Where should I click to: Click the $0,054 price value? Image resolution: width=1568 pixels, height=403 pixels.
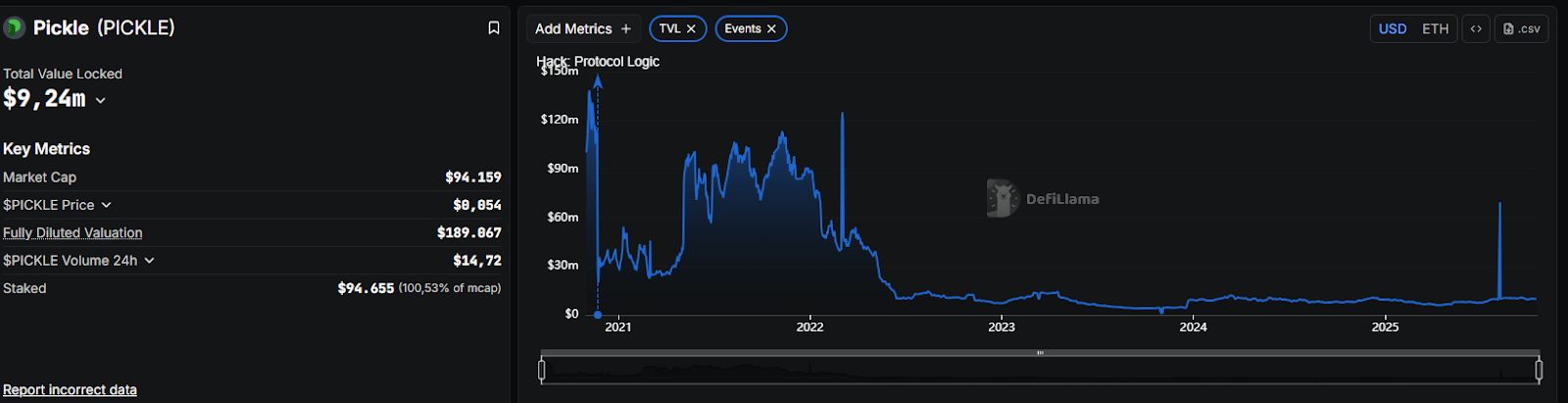point(477,205)
